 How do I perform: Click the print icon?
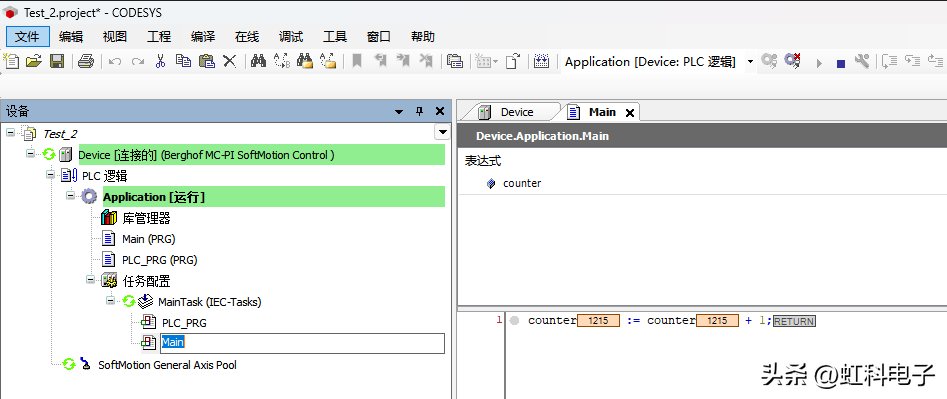[x=86, y=61]
